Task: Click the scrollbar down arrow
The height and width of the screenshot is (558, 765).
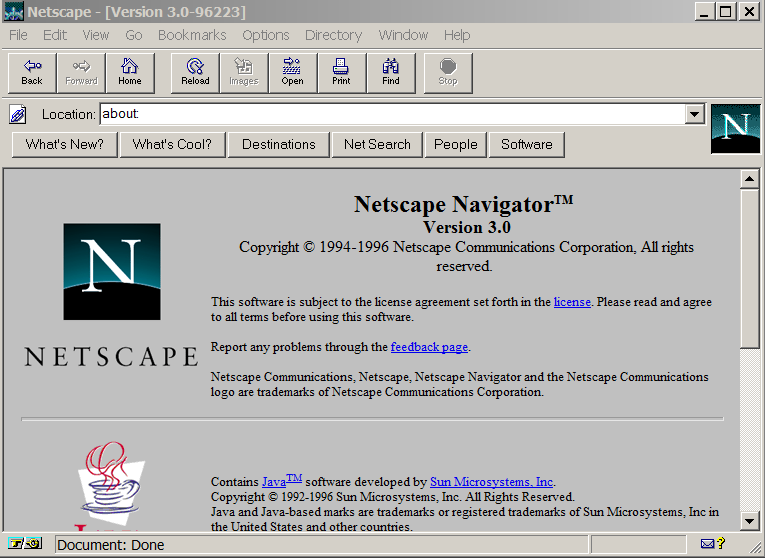Action: coord(749,521)
